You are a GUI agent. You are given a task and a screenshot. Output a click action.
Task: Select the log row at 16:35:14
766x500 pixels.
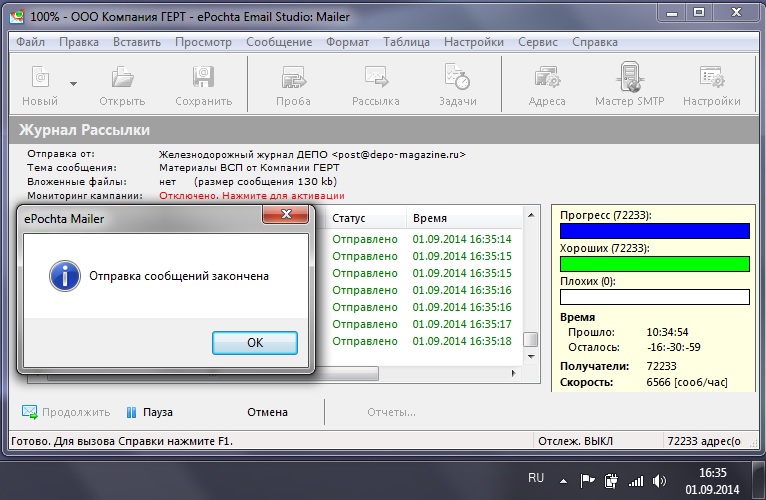422,239
